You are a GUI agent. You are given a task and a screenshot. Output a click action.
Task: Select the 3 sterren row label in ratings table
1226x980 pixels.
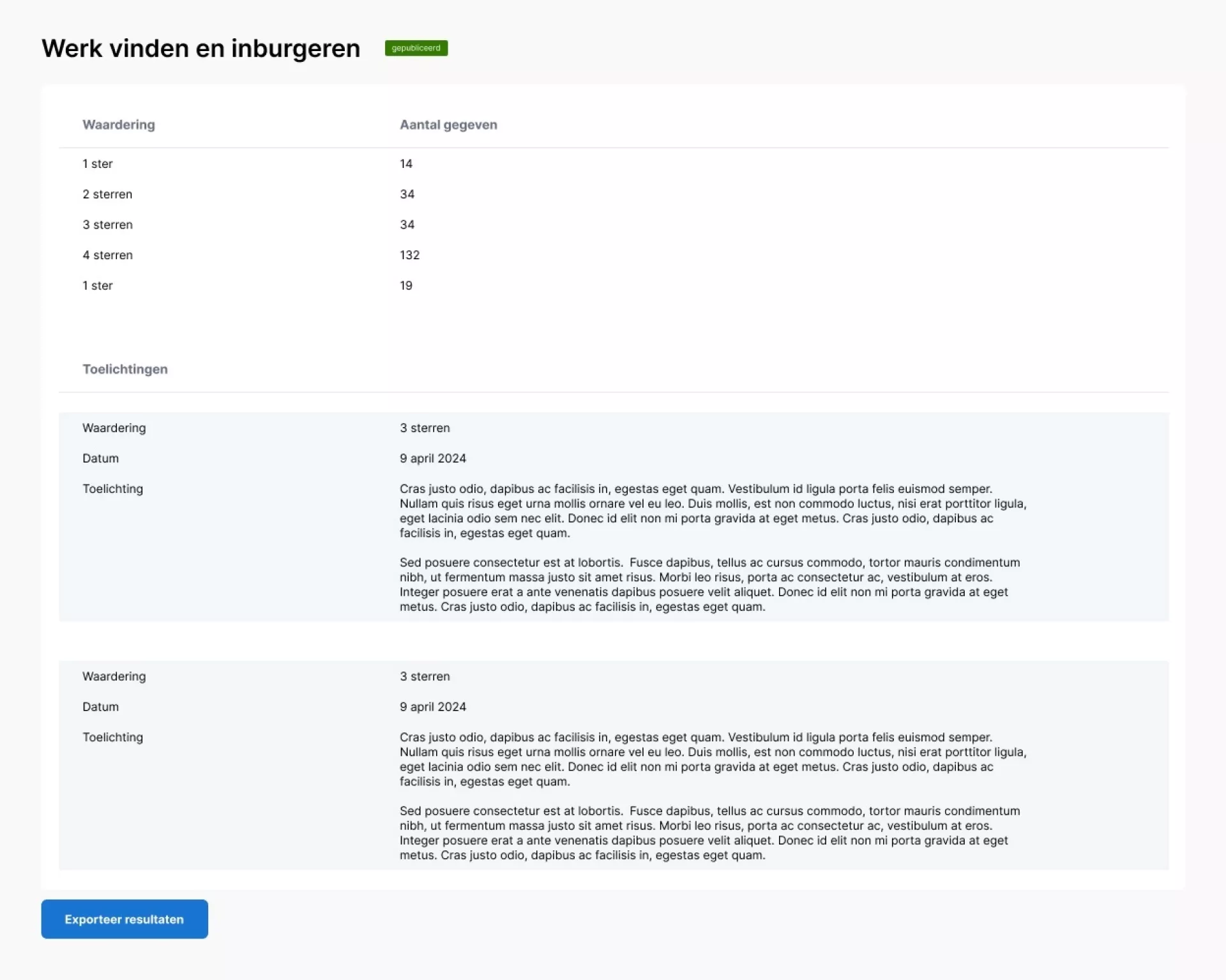107,225
